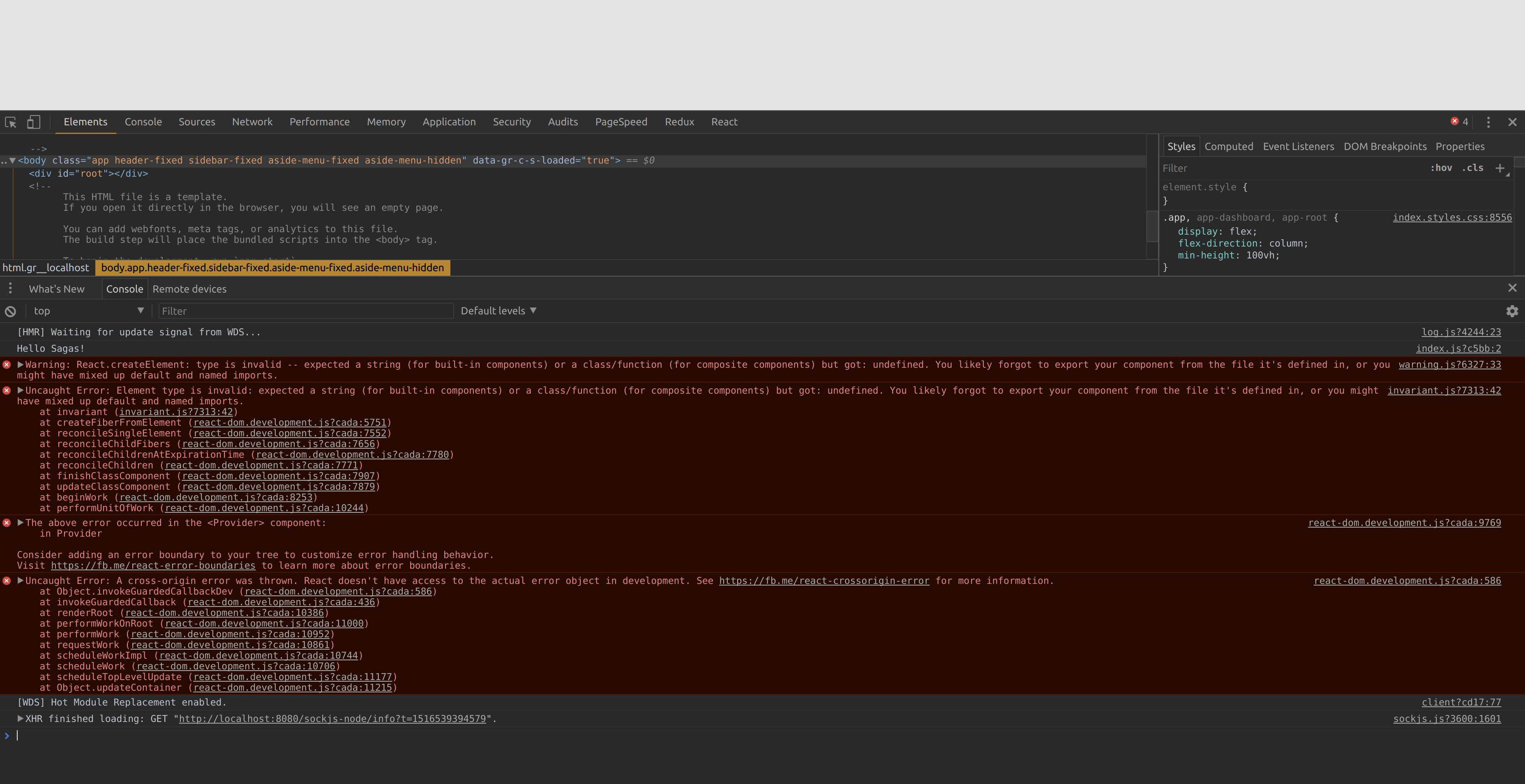Screen dimensions: 1525x784
Task: Open the drawer menu next to What's New
Action: tap(10, 288)
